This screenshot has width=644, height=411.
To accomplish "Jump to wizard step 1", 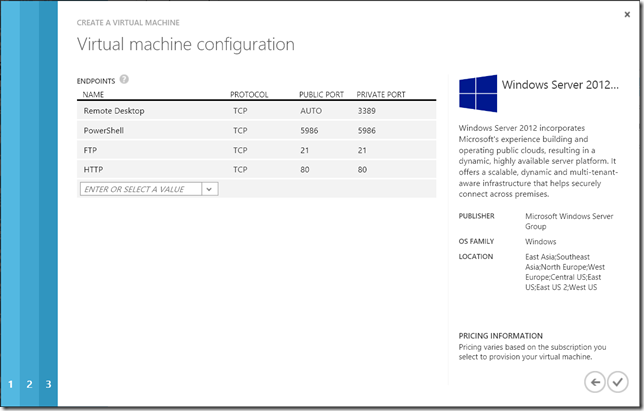I will coord(10,384).
